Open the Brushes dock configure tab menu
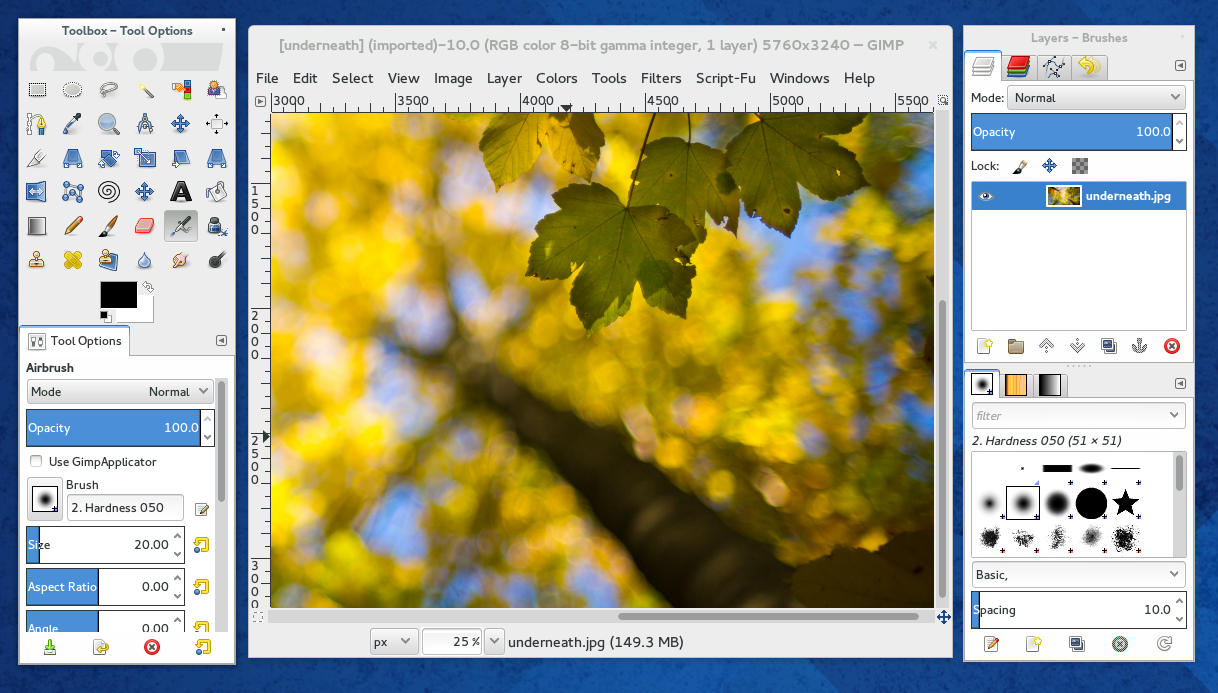Screen dimensions: 1218x693 click(x=1180, y=383)
